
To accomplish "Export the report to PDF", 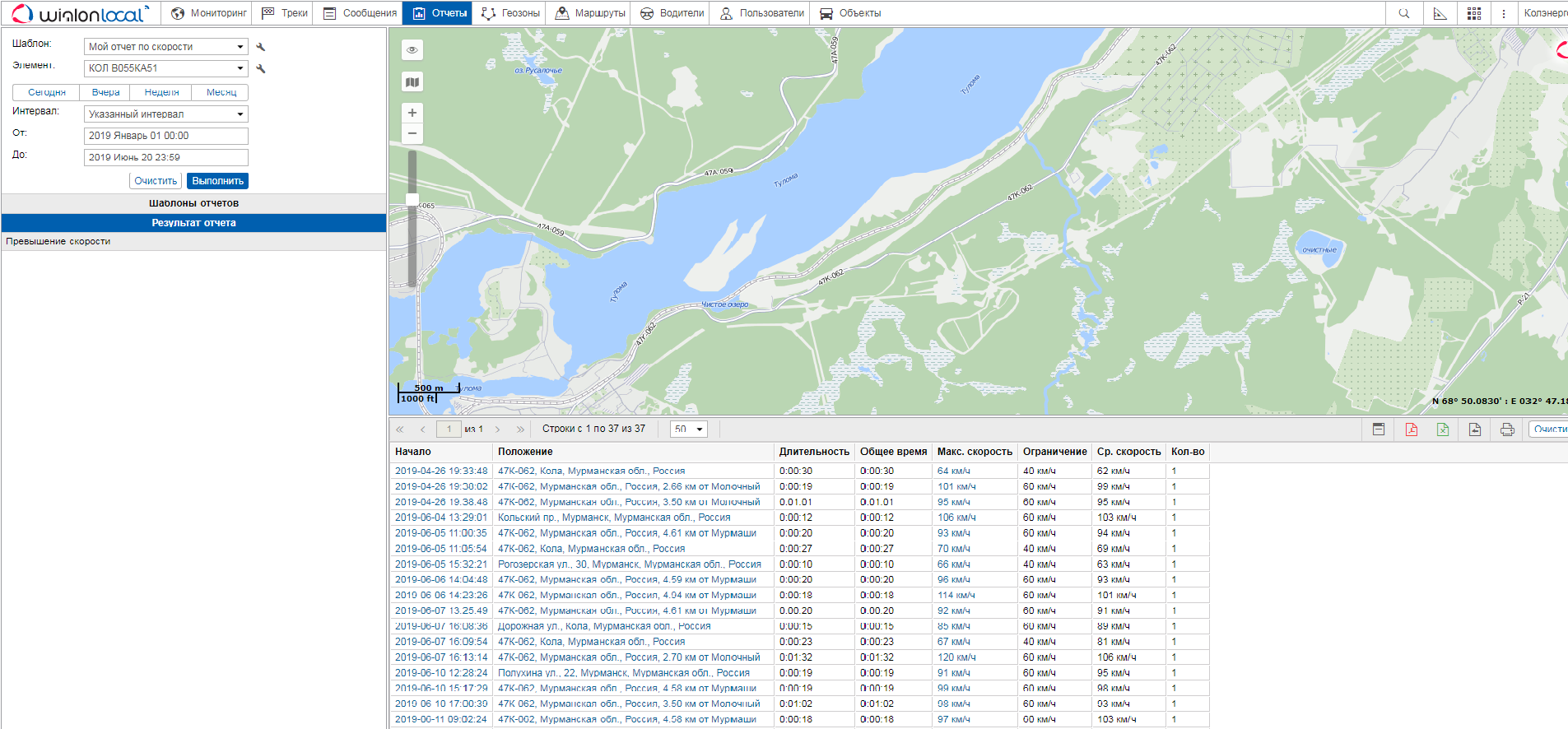I will (x=1411, y=430).
